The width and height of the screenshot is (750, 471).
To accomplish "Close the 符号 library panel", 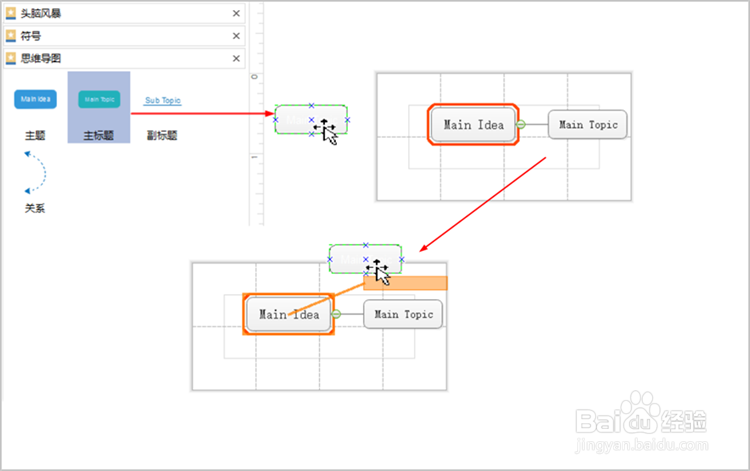I will (x=236, y=36).
